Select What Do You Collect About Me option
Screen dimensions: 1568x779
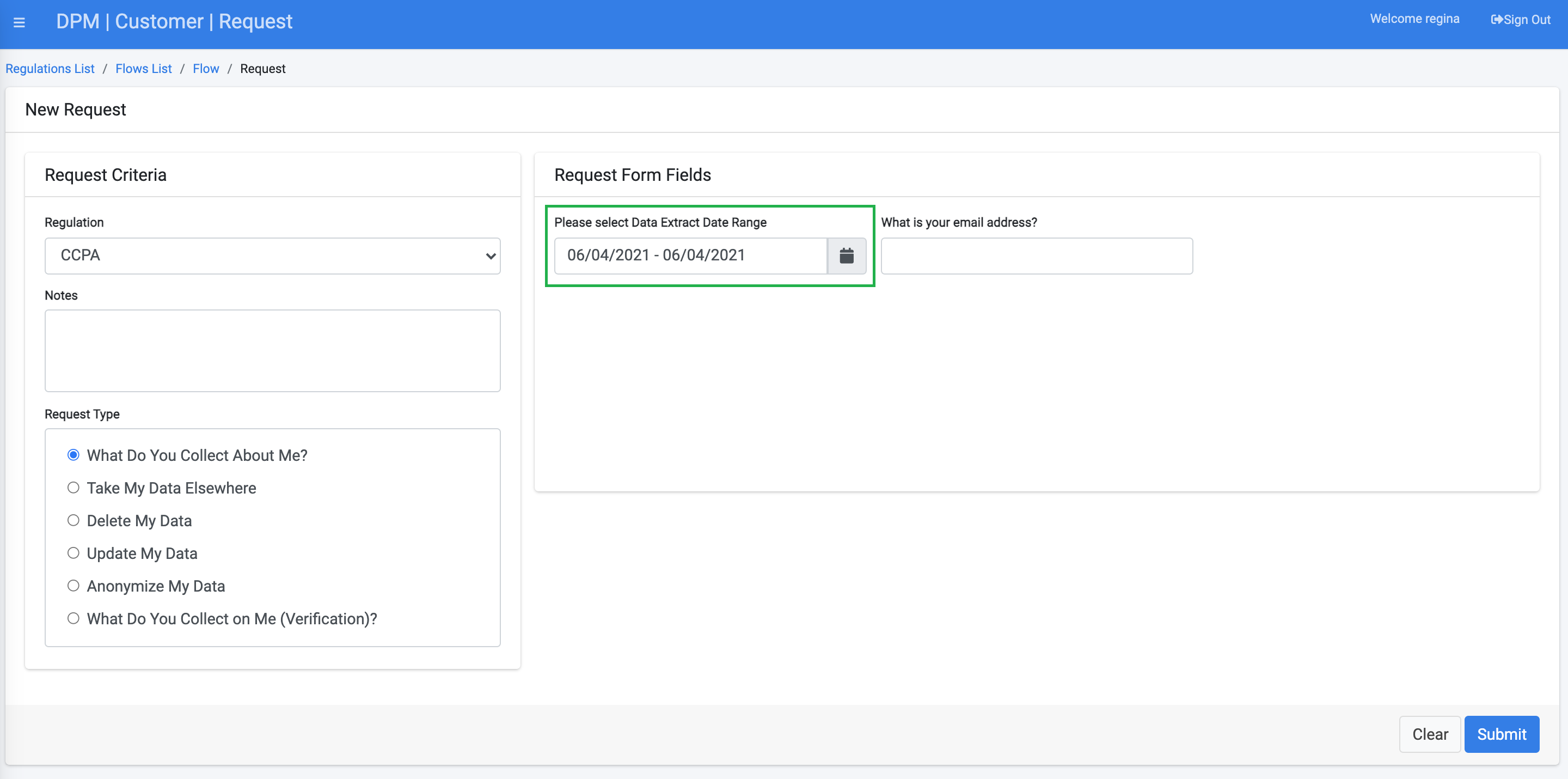point(73,455)
